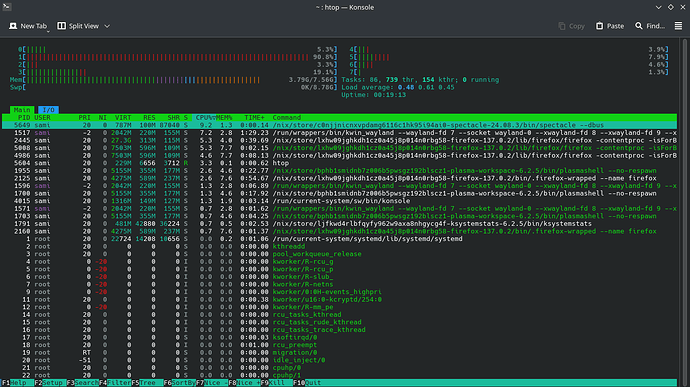Image resolution: width=690 pixels, height=387 pixels.
Task: Click F6 SortBy in the footer
Action: coord(180,383)
